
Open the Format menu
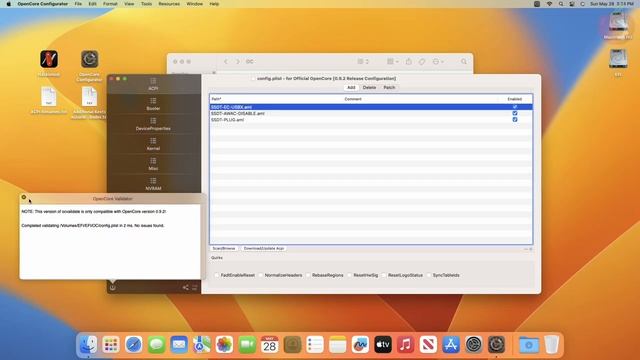tap(110, 4)
